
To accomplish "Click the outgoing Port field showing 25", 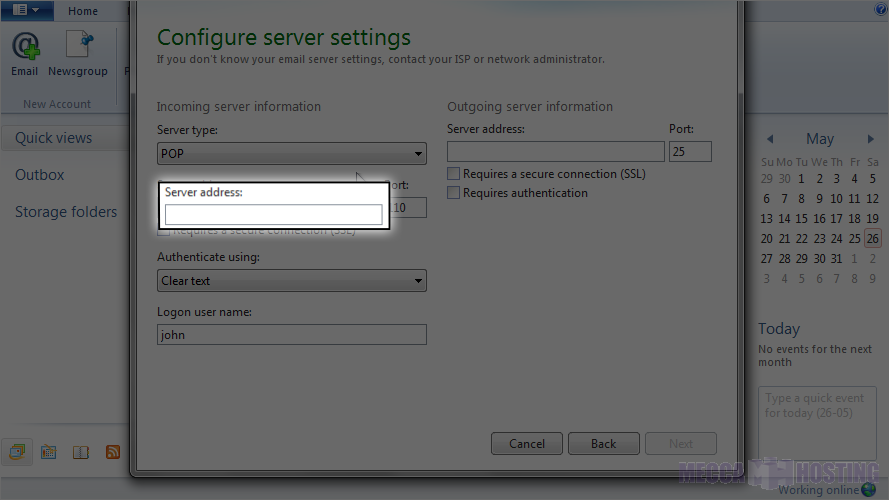I will pos(690,152).
